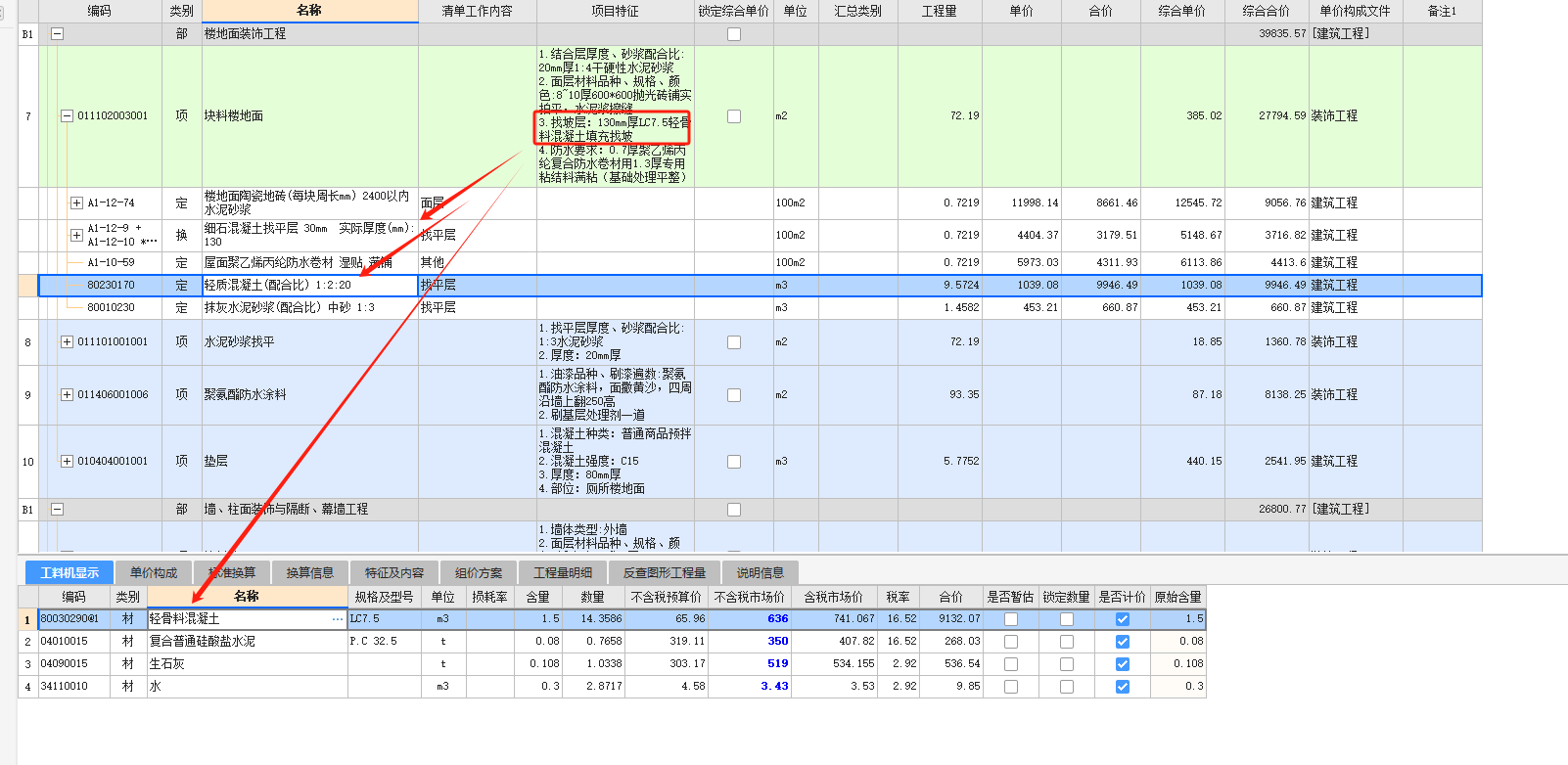Tick 锁定综合单价 for 垫层 row

(x=734, y=462)
